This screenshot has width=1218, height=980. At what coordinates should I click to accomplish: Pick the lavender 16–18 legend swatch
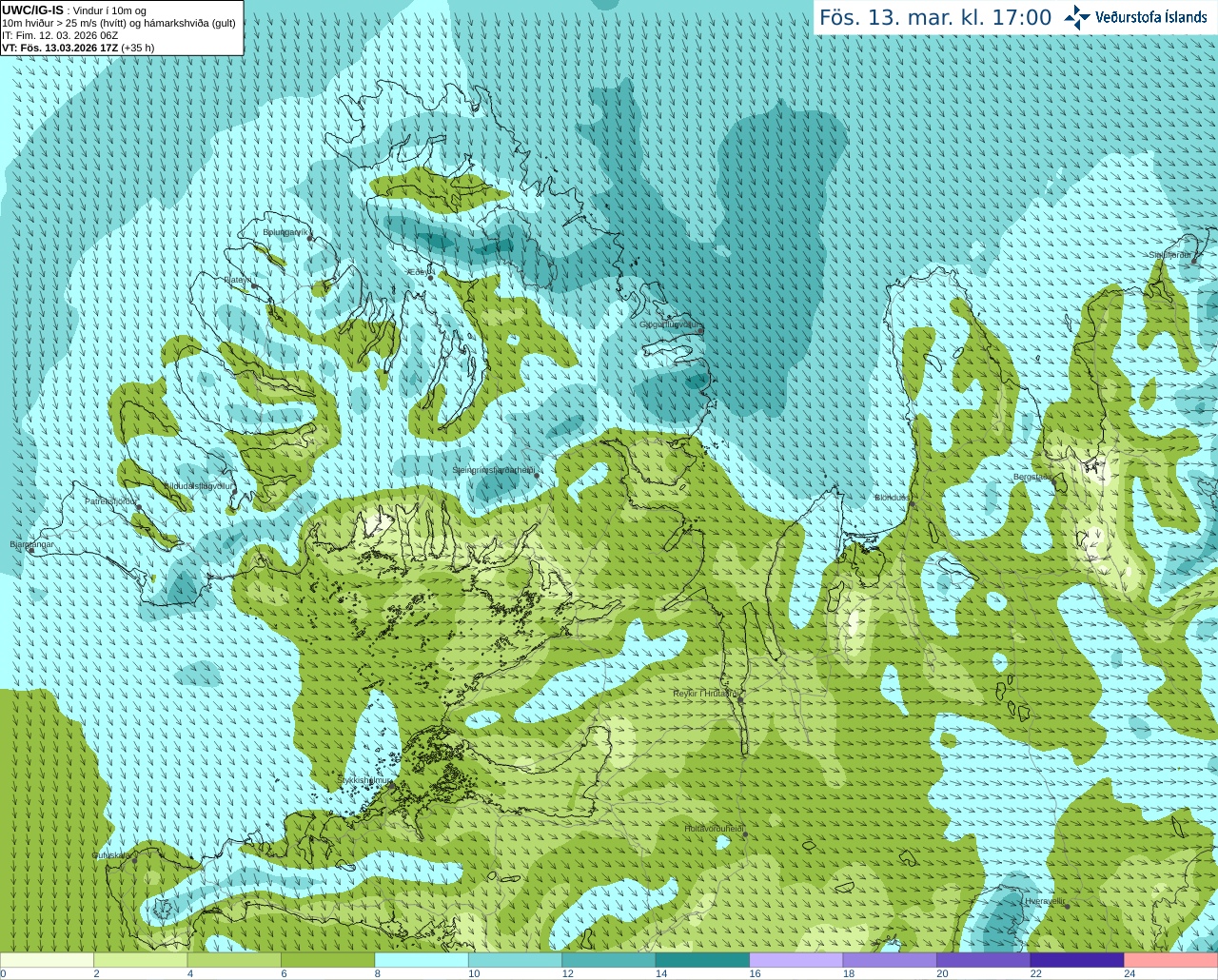pyautogui.click(x=796, y=960)
